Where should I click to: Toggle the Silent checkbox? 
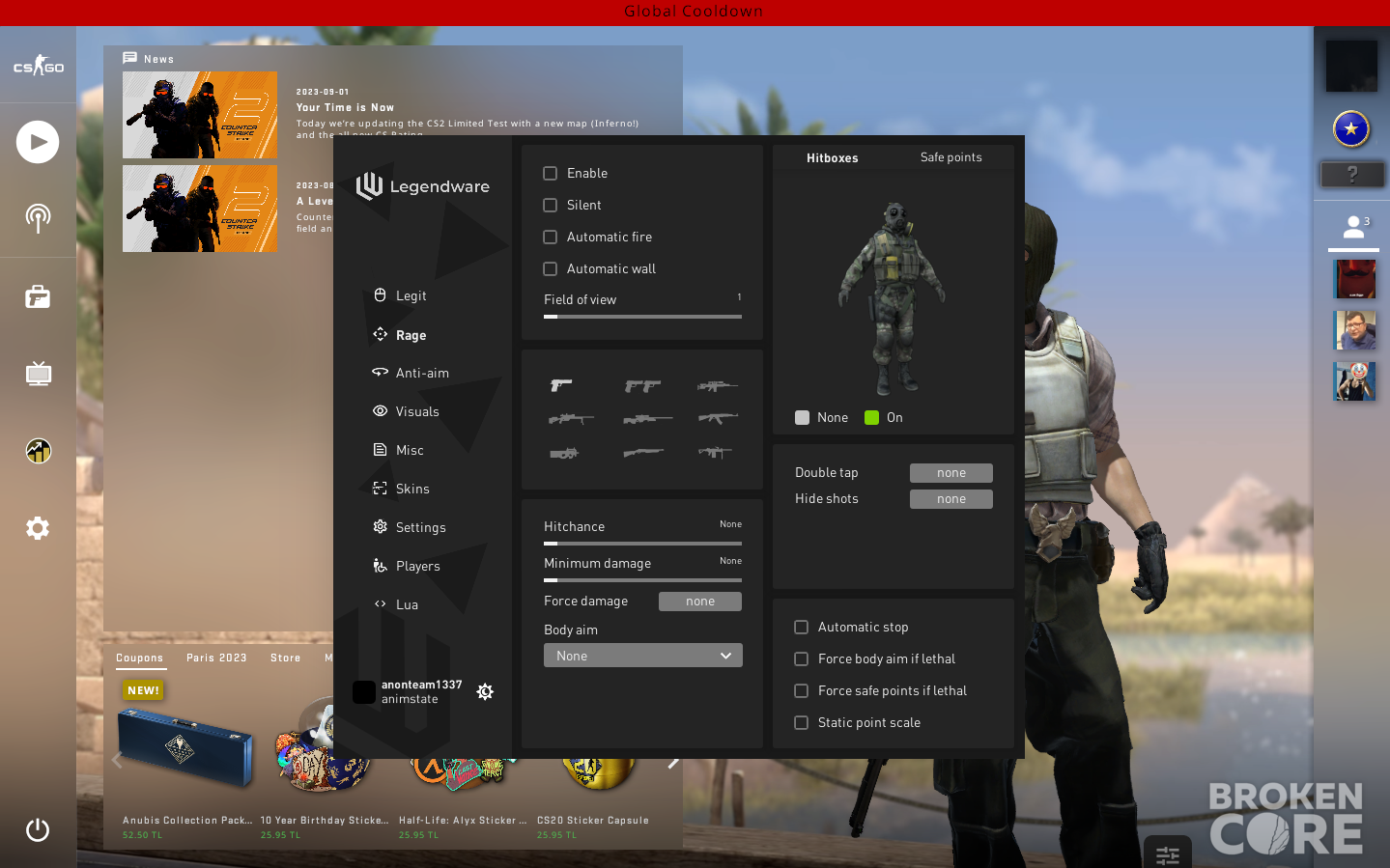551,206
